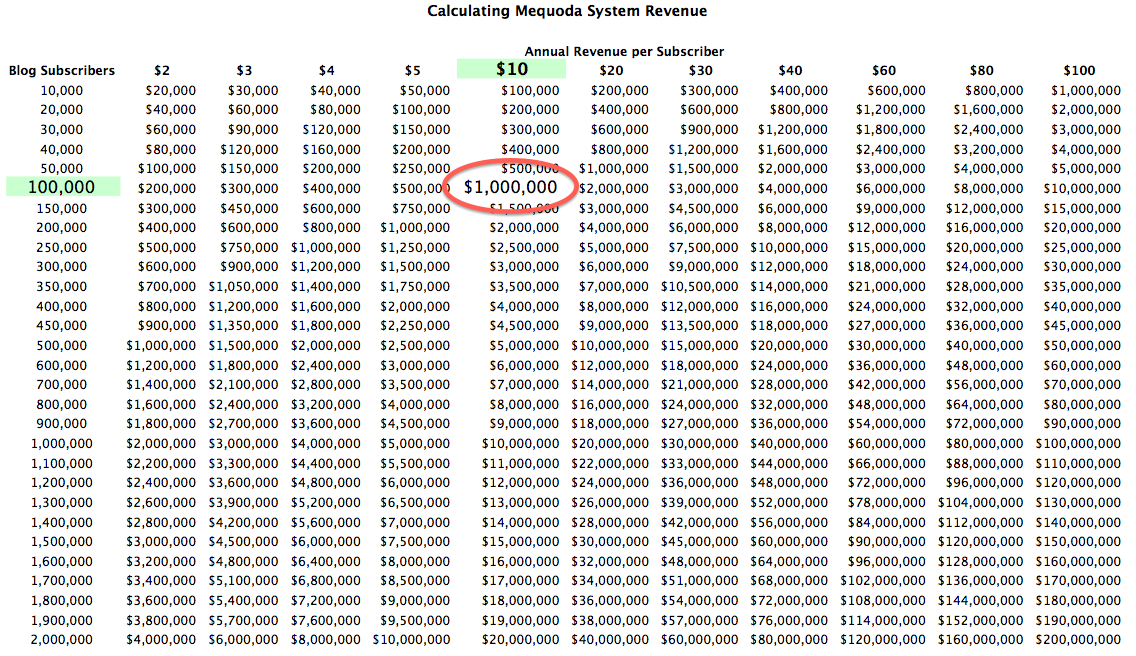Click $7,000,000 in the 700,000 row, $10 column
The height and width of the screenshot is (656, 1136).
point(524,385)
